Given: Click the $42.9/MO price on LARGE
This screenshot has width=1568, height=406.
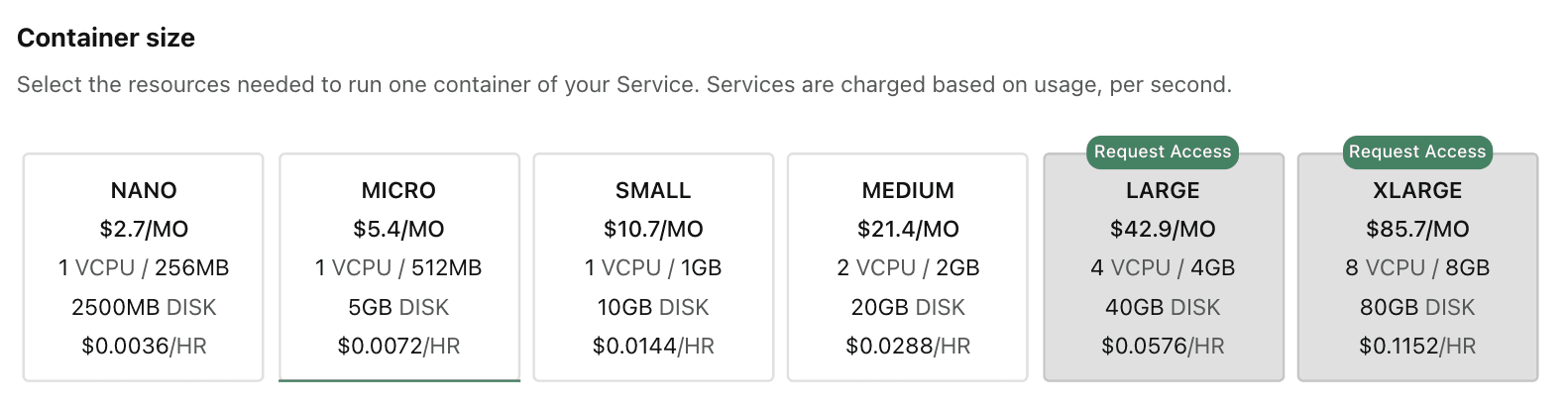Looking at the screenshot, I should point(1163,230).
